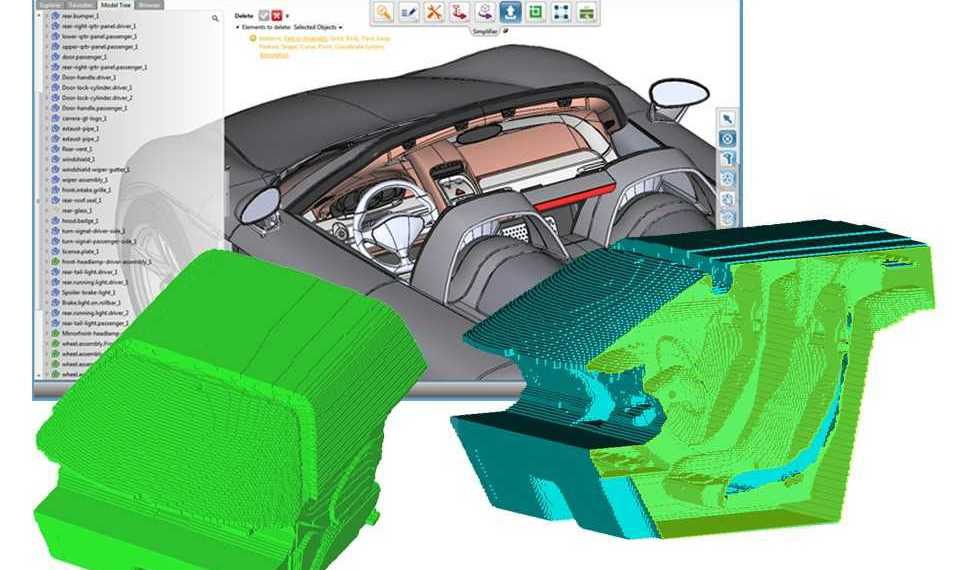The image size is (956, 570).
Task: Click the green square frame toolbar icon
Action: tap(535, 13)
